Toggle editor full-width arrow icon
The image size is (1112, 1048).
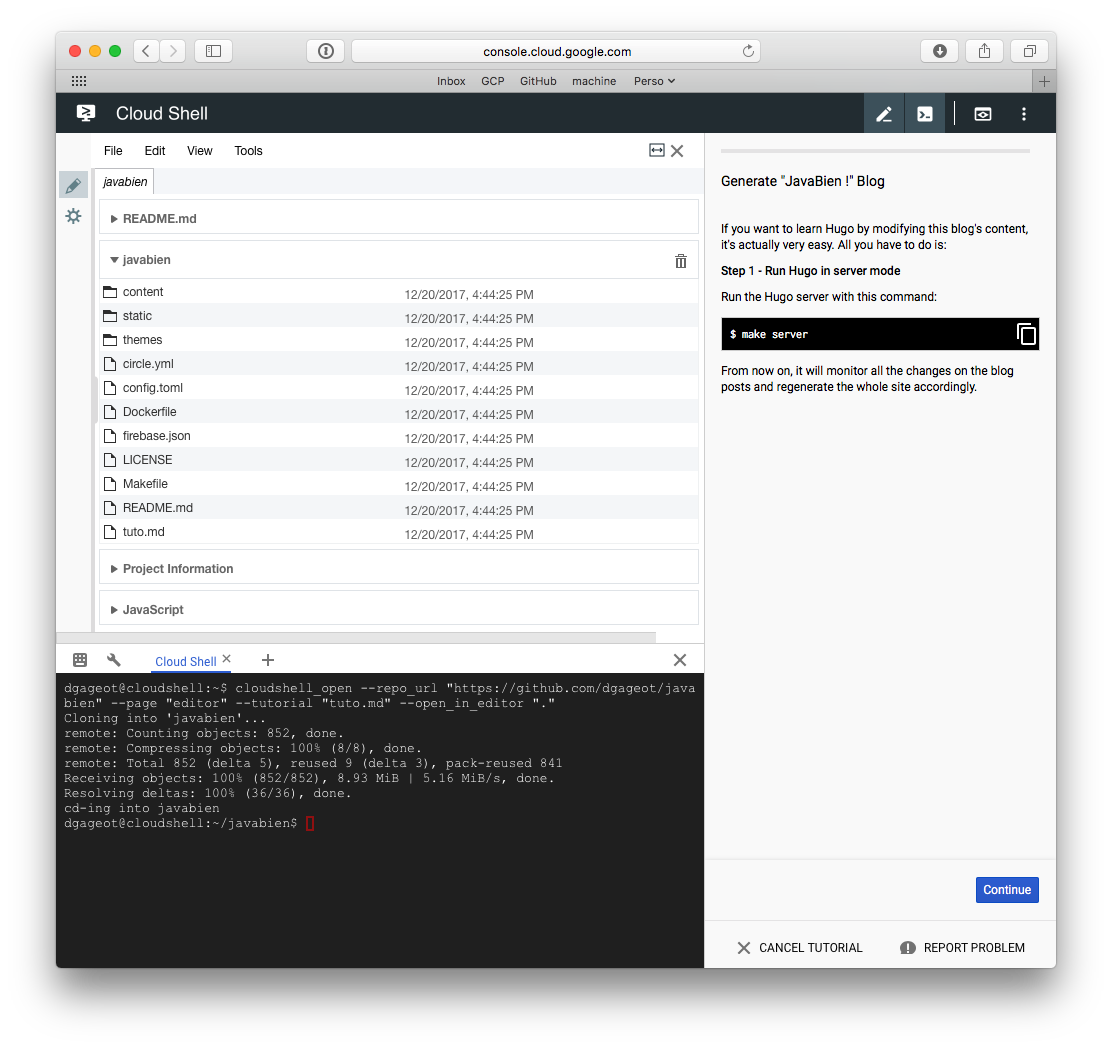pos(657,150)
